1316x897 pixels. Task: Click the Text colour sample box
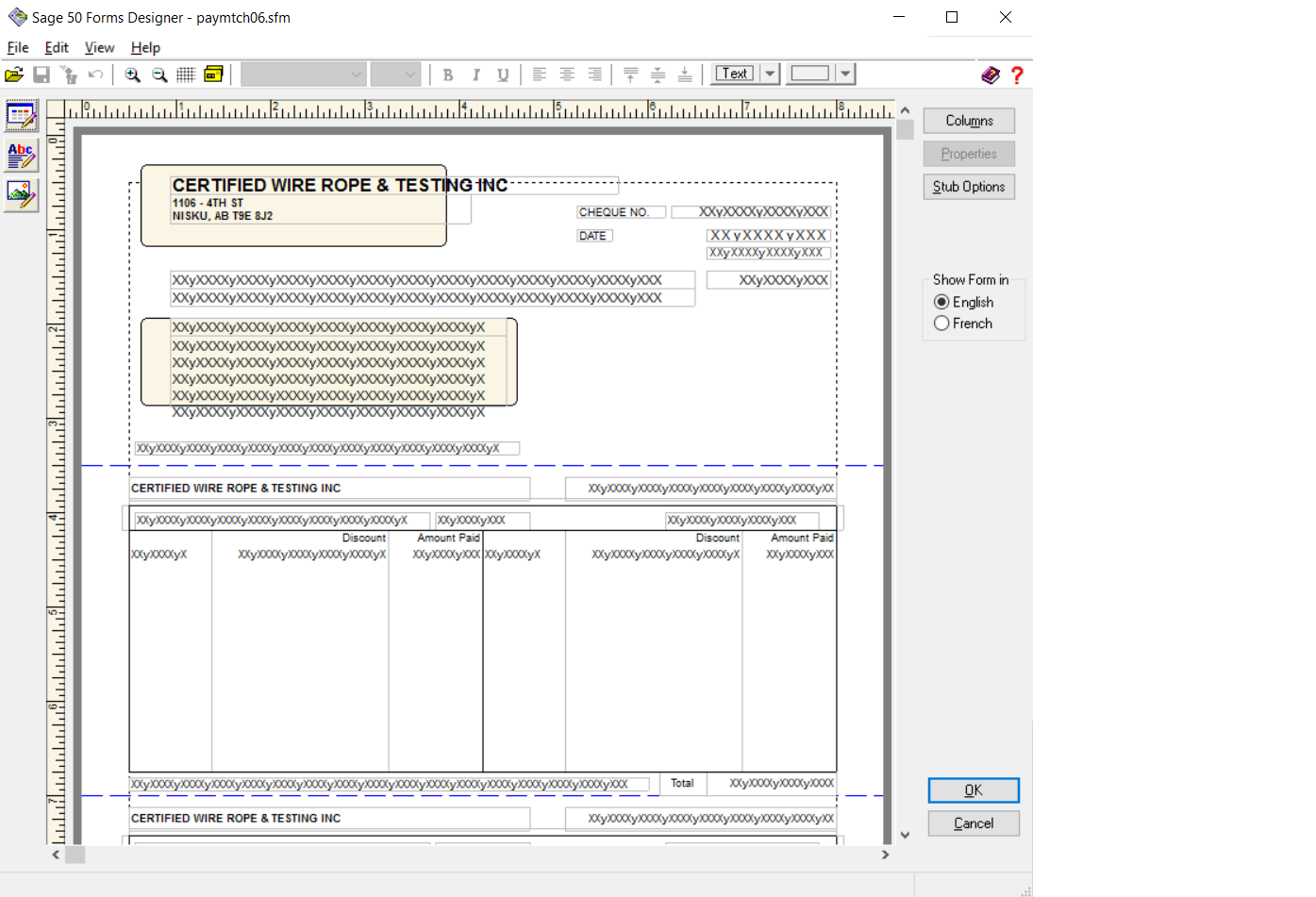point(735,74)
